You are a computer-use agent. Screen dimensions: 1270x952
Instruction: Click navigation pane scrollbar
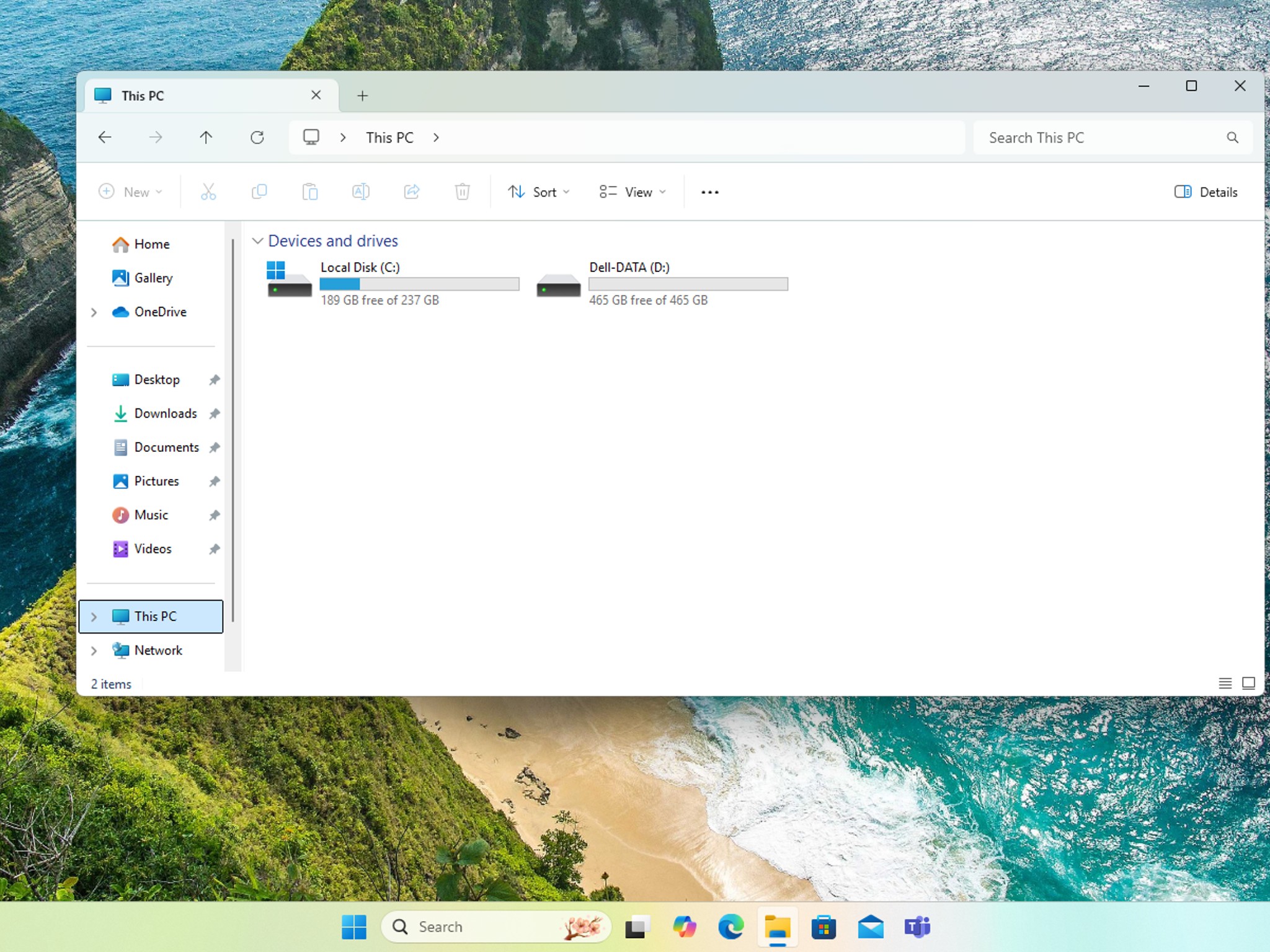pos(233,430)
